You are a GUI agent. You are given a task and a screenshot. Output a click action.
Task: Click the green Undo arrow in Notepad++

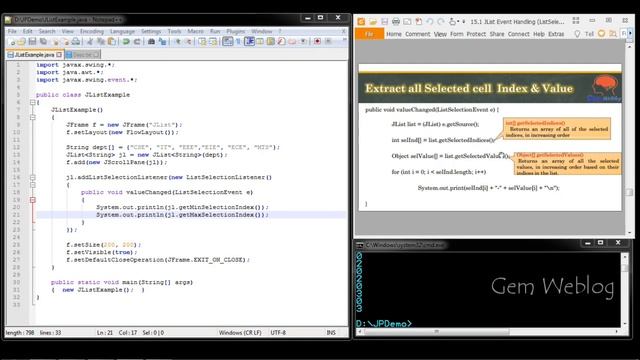tap(127, 41)
